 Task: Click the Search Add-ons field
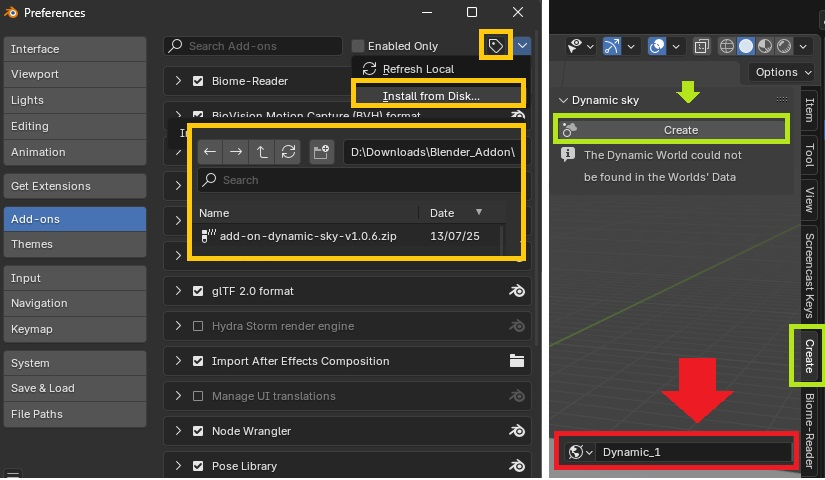(x=253, y=46)
